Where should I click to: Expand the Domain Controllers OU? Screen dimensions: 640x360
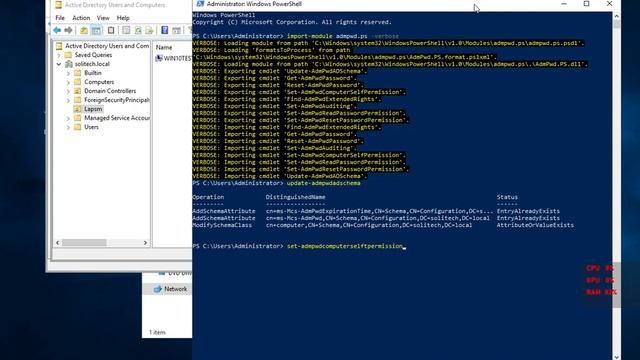68,91
